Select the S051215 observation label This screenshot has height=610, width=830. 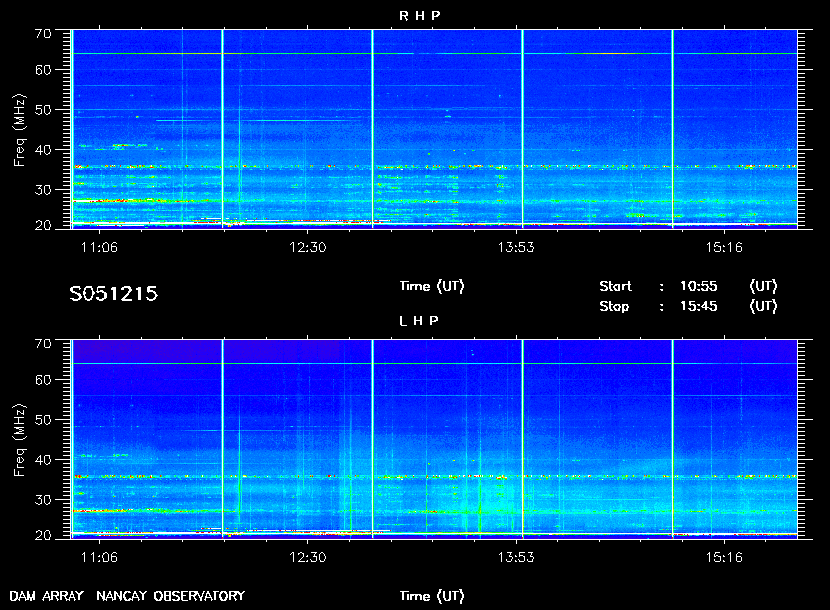[114, 293]
